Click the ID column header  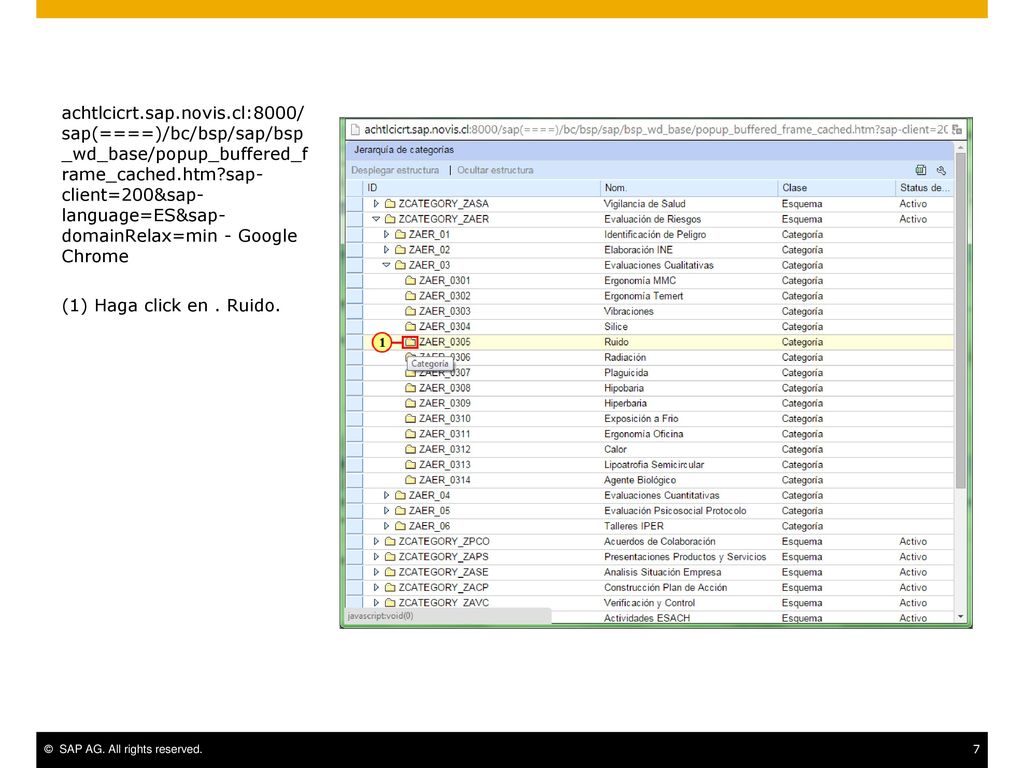(x=481, y=187)
